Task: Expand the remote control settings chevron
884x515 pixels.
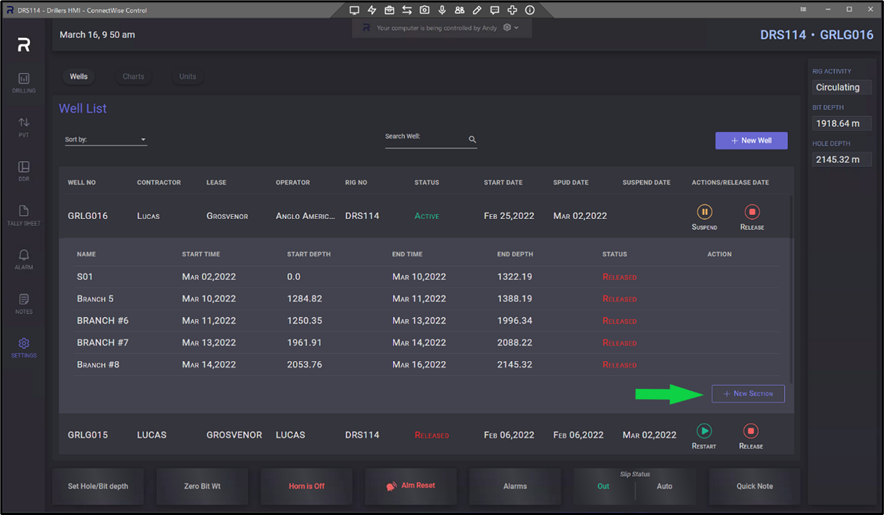Action: pos(516,28)
